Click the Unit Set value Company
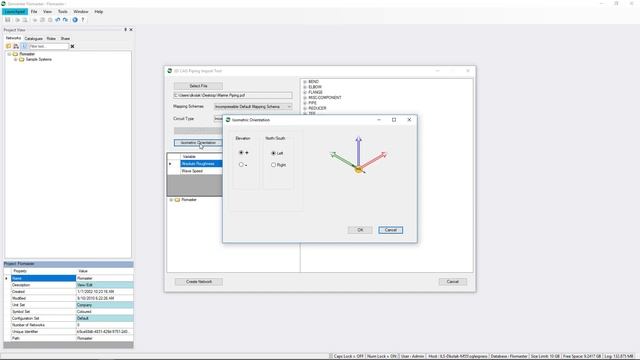 coord(104,305)
